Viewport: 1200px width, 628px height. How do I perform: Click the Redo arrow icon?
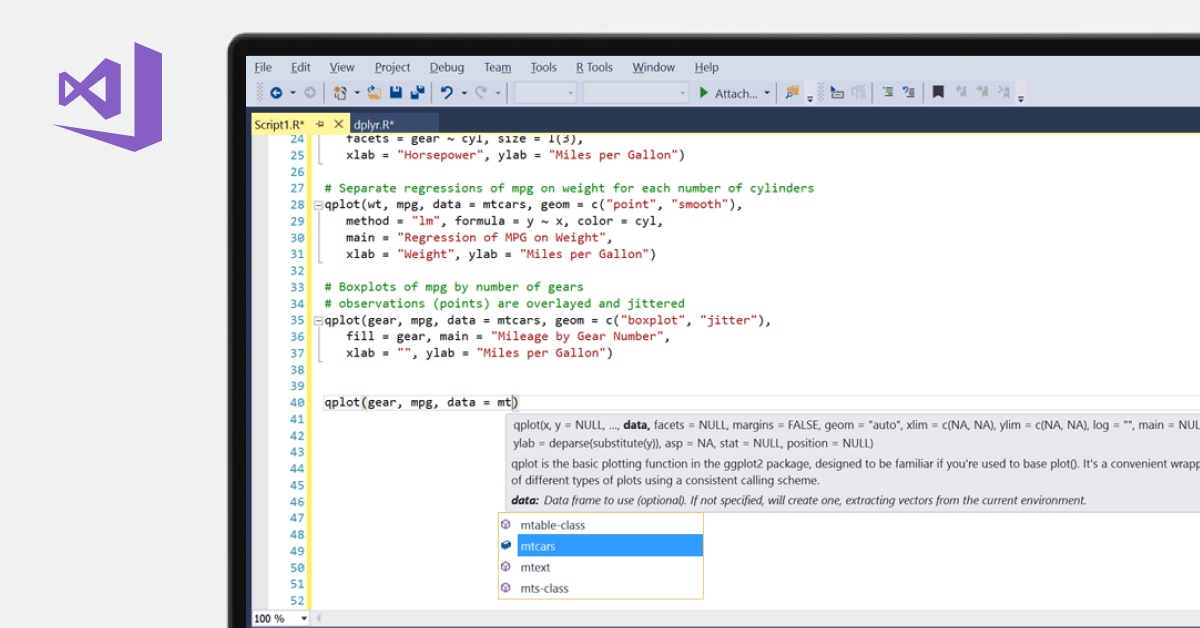coord(481,93)
